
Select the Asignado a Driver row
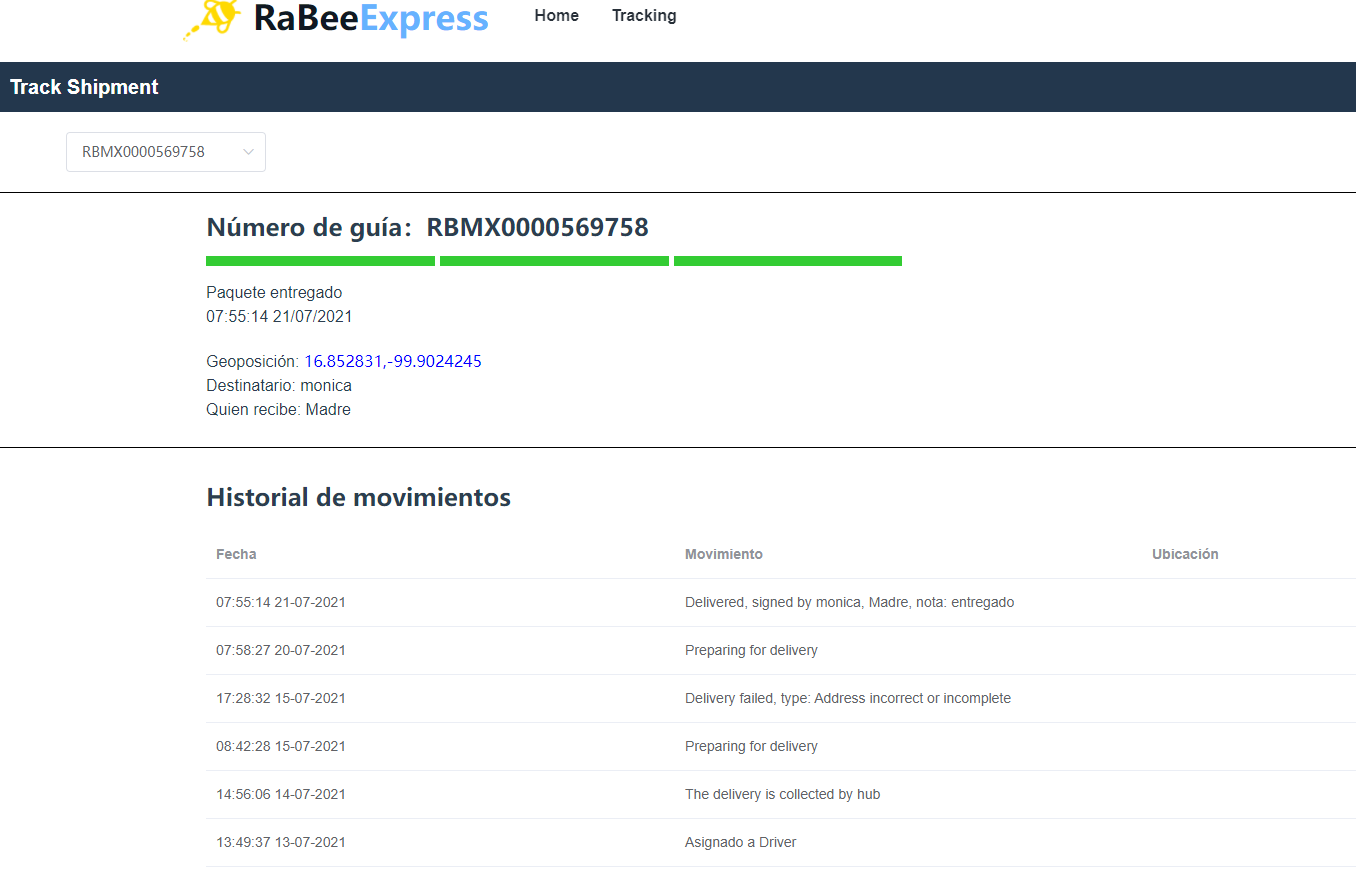pos(740,843)
